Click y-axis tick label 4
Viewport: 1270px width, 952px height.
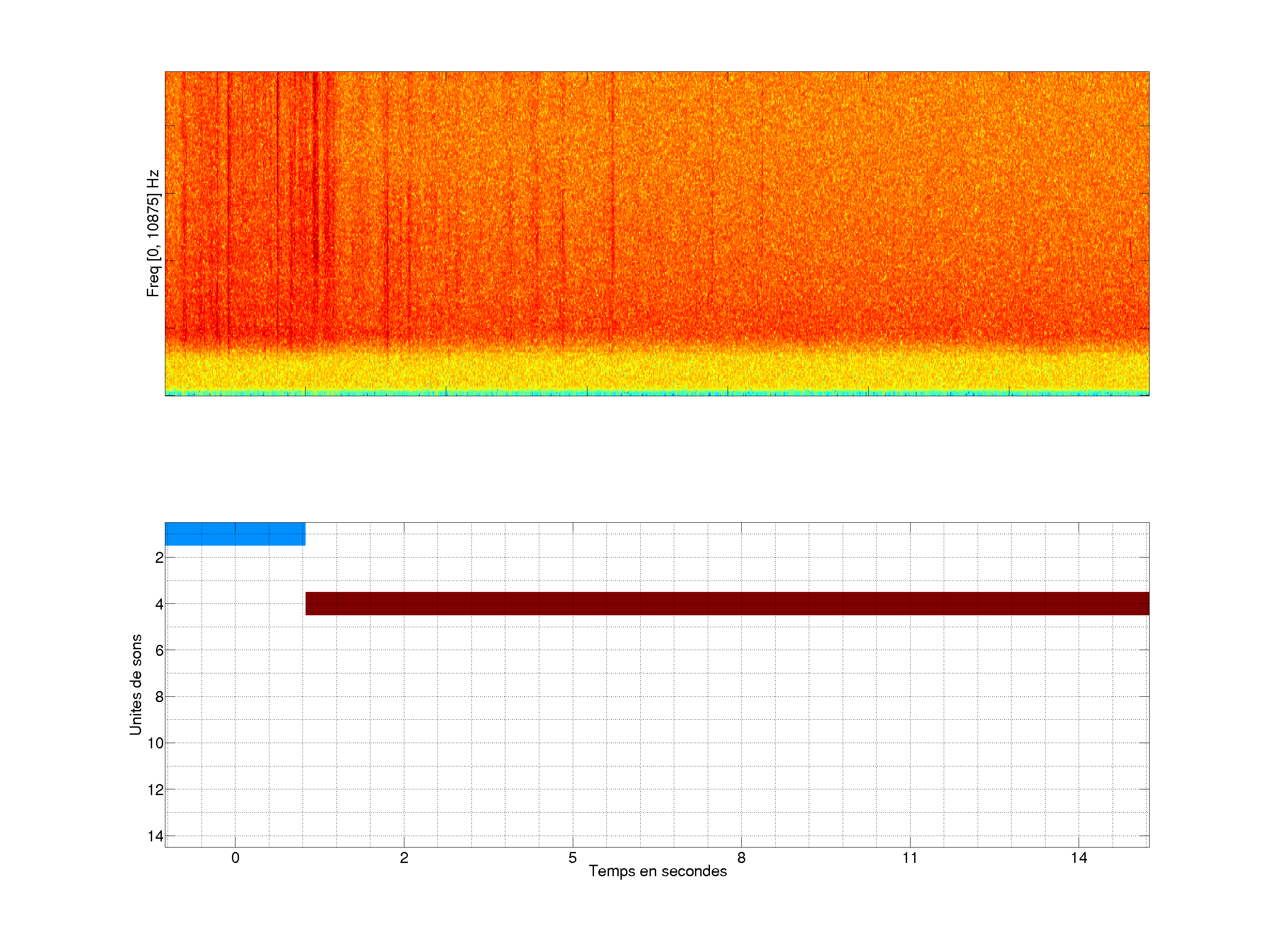pyautogui.click(x=159, y=604)
